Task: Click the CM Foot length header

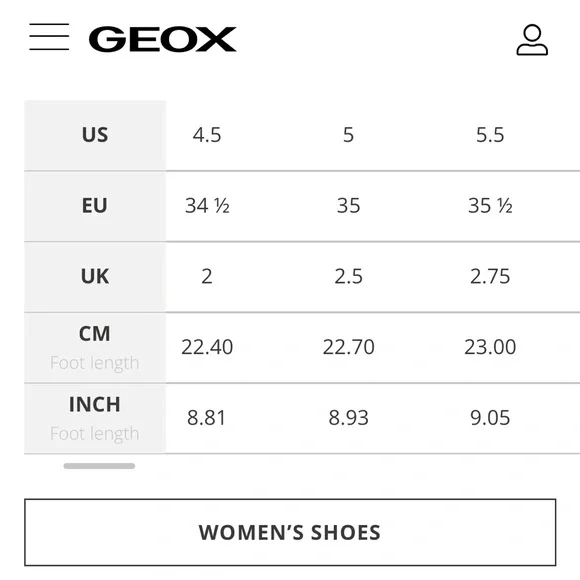Action: 95,348
